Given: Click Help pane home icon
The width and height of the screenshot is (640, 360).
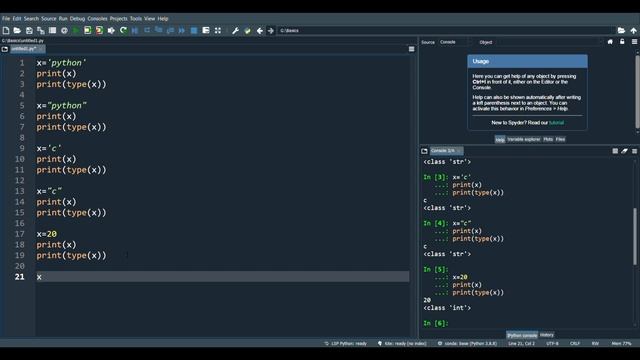Looking at the screenshot, I should (x=610, y=42).
